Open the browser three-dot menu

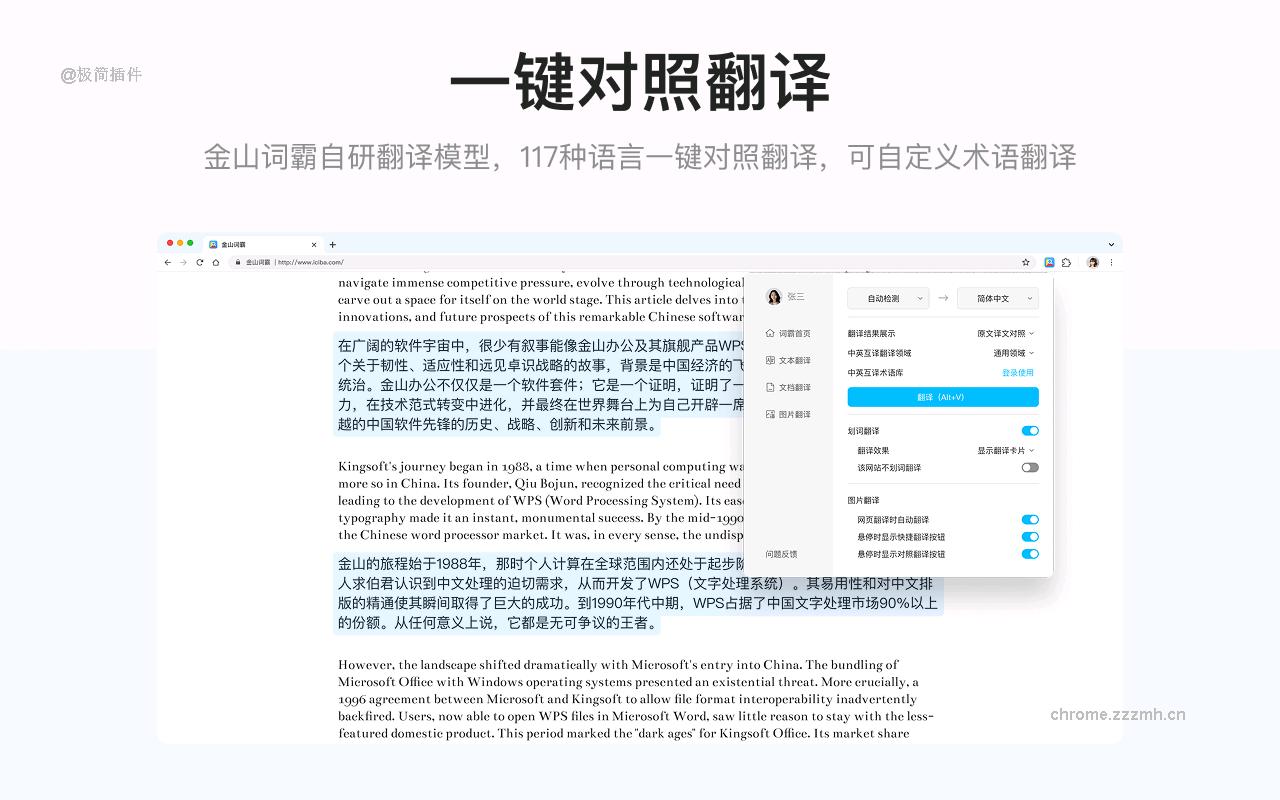tap(1111, 262)
